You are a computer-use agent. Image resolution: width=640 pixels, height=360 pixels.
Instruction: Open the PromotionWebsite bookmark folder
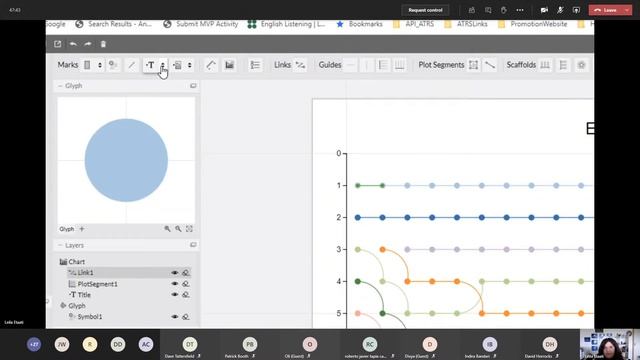[532, 24]
